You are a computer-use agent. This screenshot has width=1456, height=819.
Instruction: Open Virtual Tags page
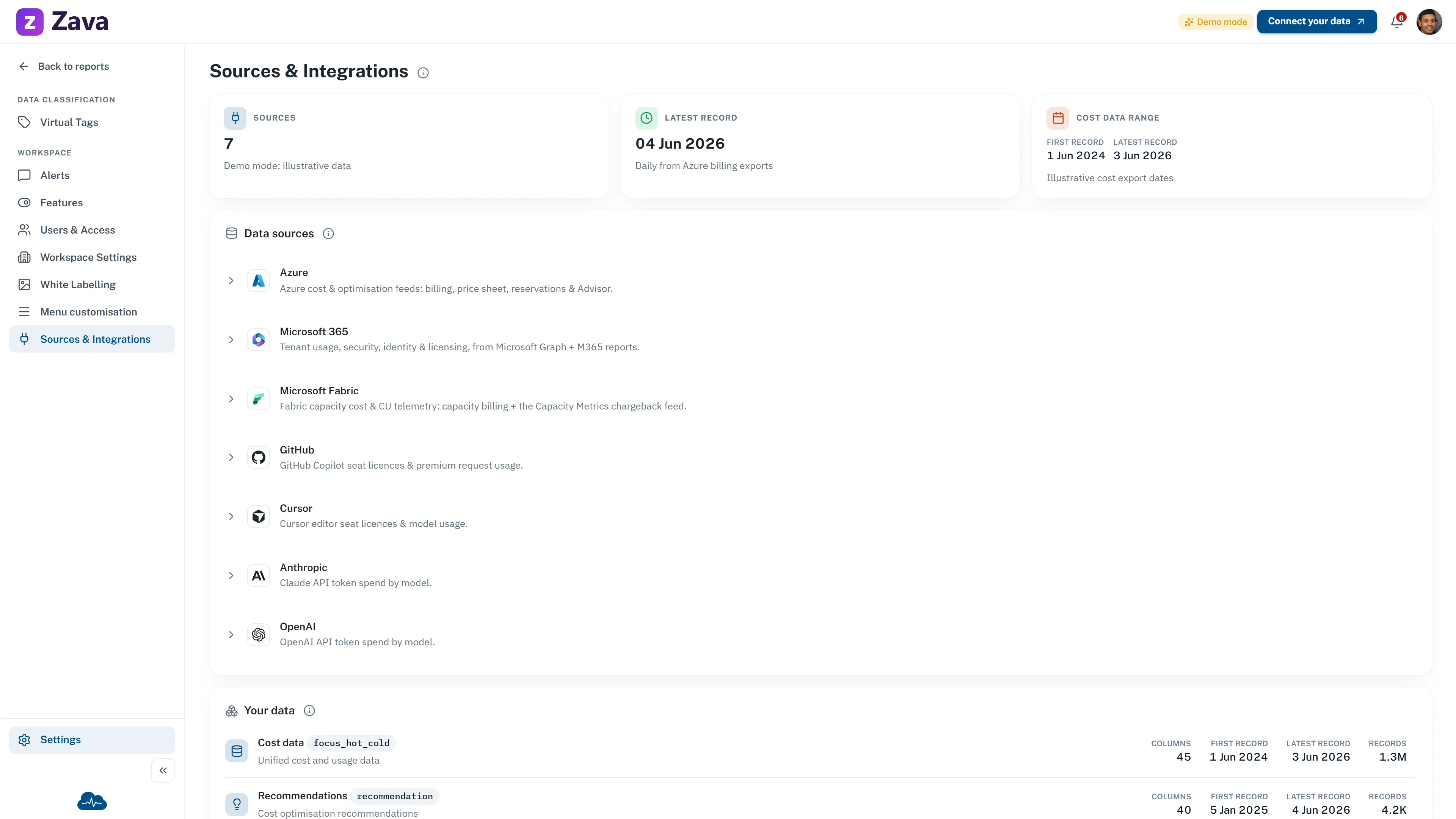(92, 122)
